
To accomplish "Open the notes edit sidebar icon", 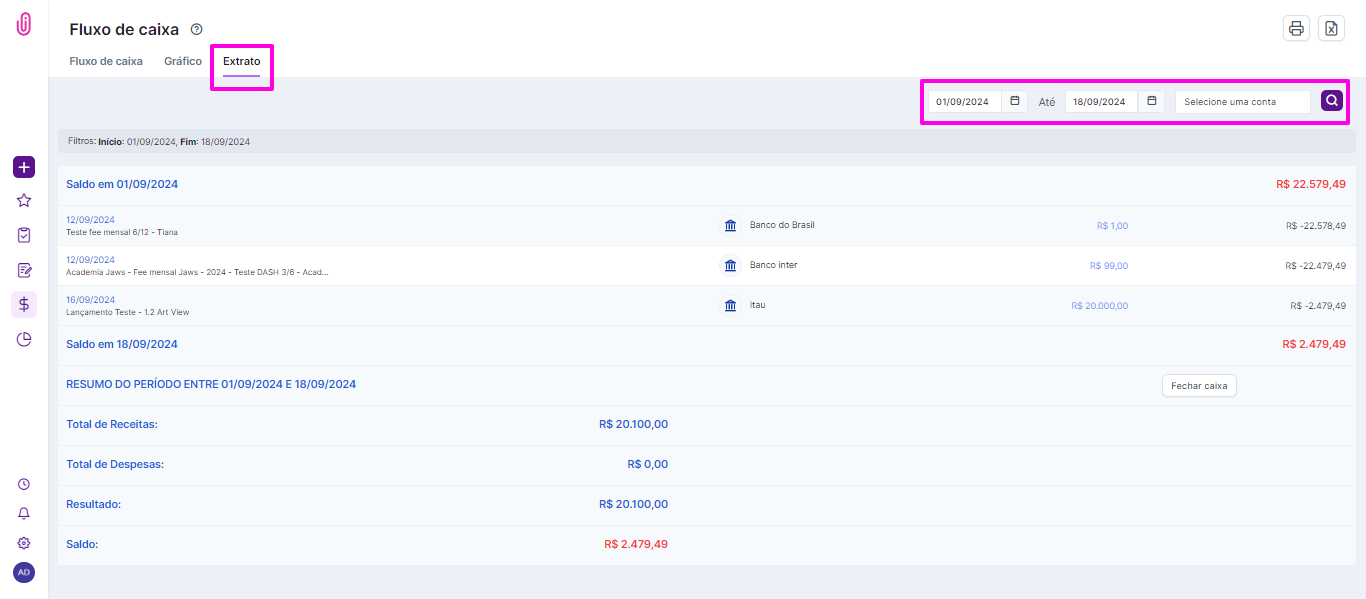I will coord(24,270).
